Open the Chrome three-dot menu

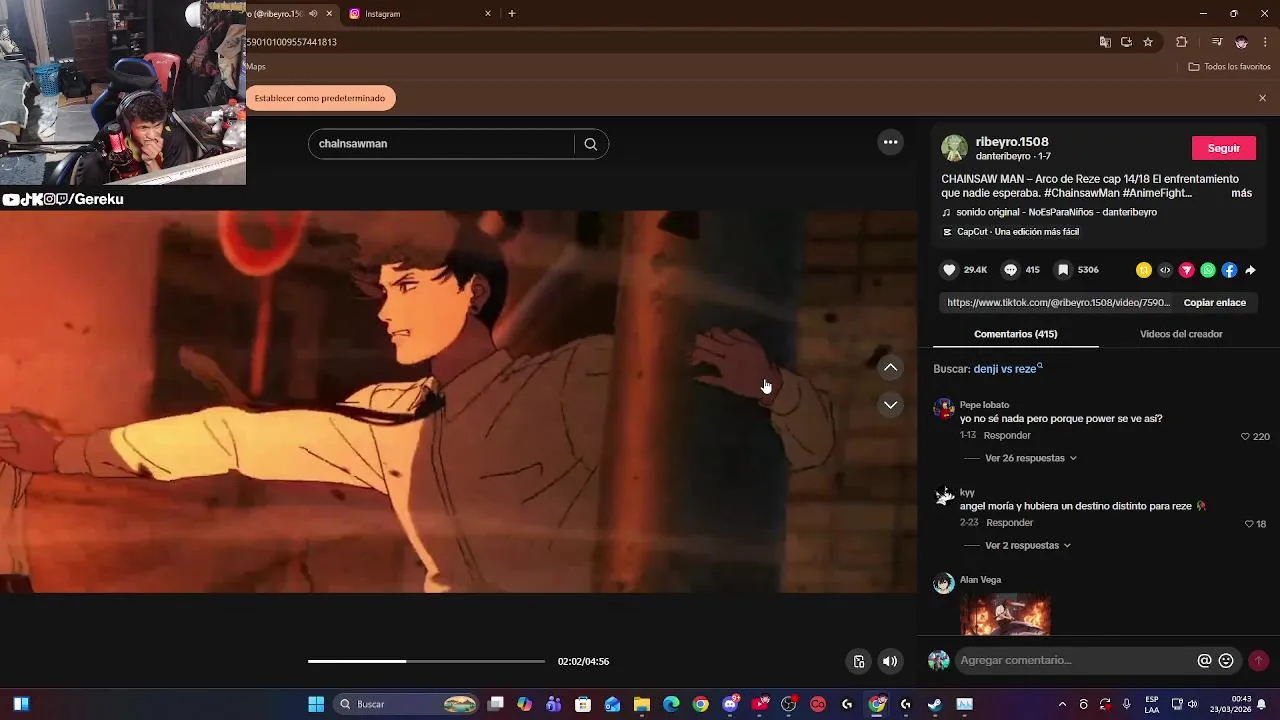pos(1266,42)
